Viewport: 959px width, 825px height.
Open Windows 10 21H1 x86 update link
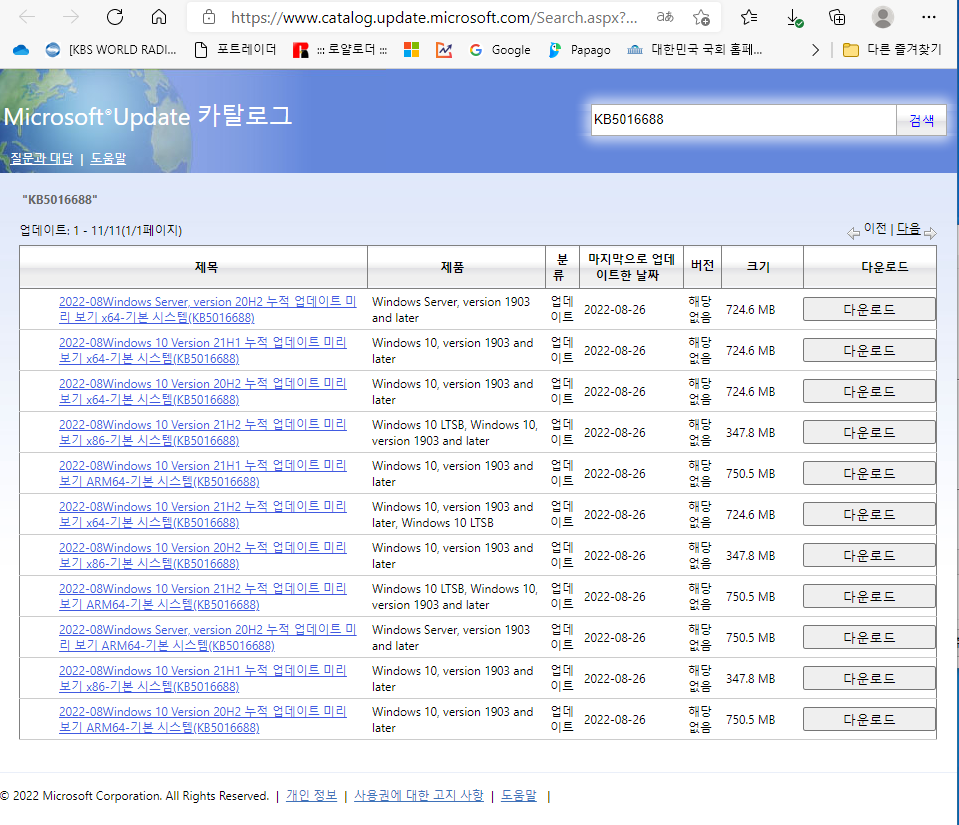[202, 678]
